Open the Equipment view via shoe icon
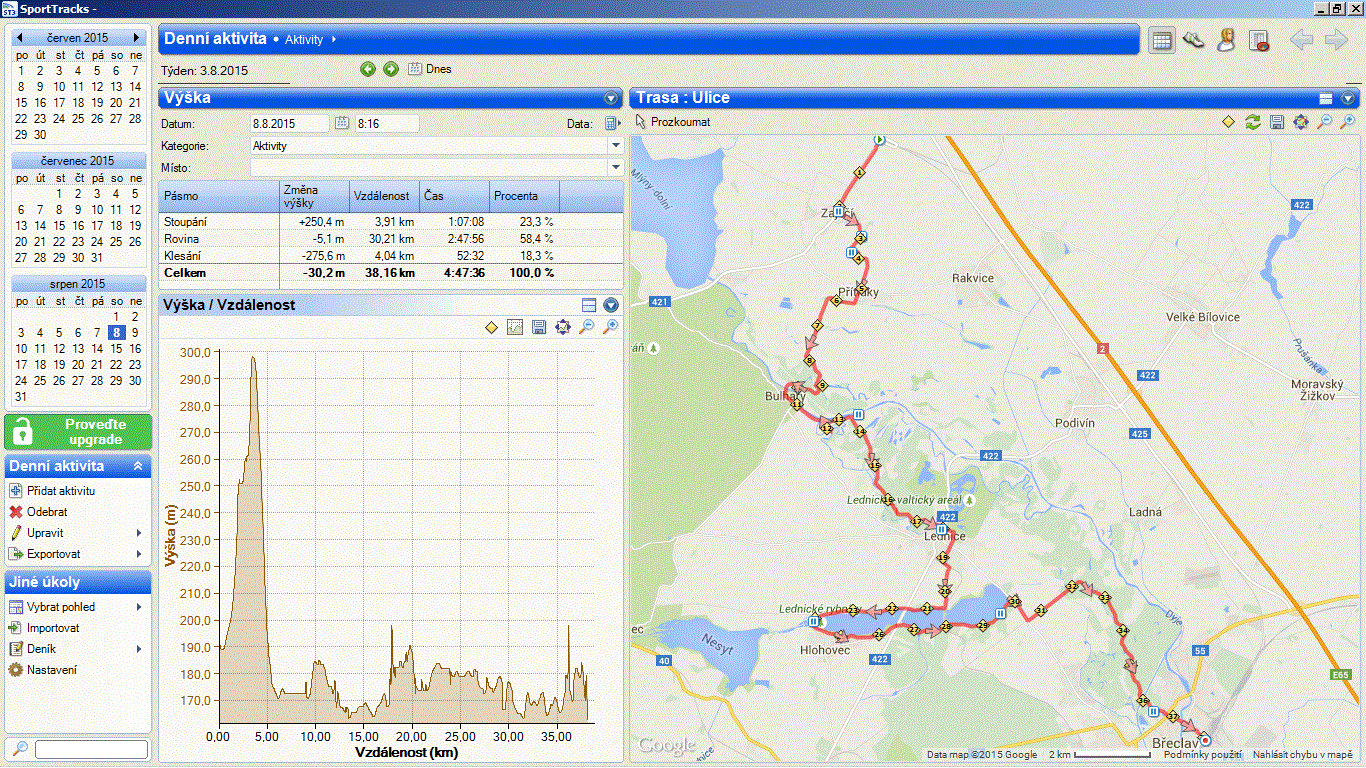1366x768 pixels. coord(1193,40)
